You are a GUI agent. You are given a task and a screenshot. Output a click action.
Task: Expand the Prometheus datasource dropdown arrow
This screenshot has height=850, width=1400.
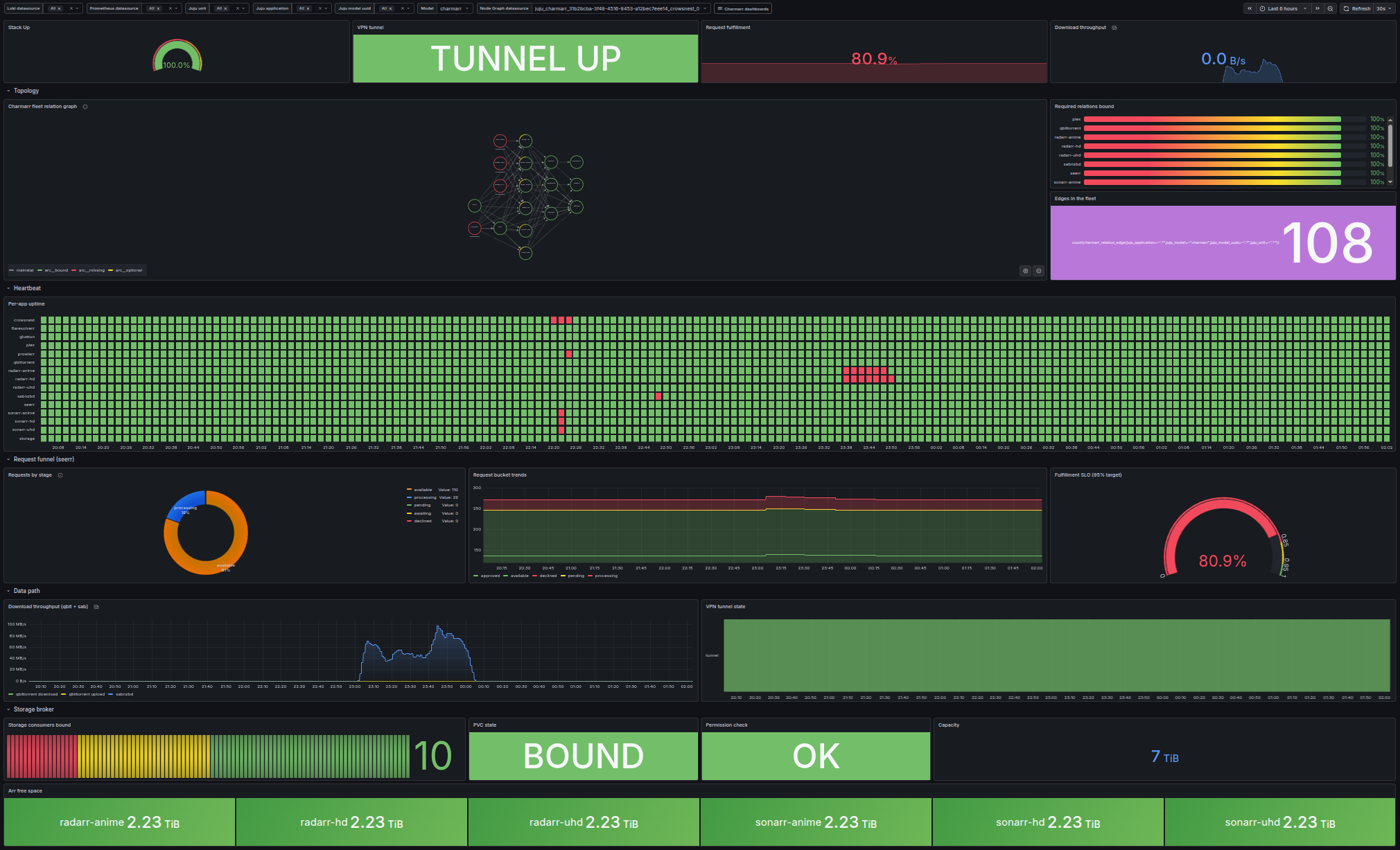coord(176,8)
